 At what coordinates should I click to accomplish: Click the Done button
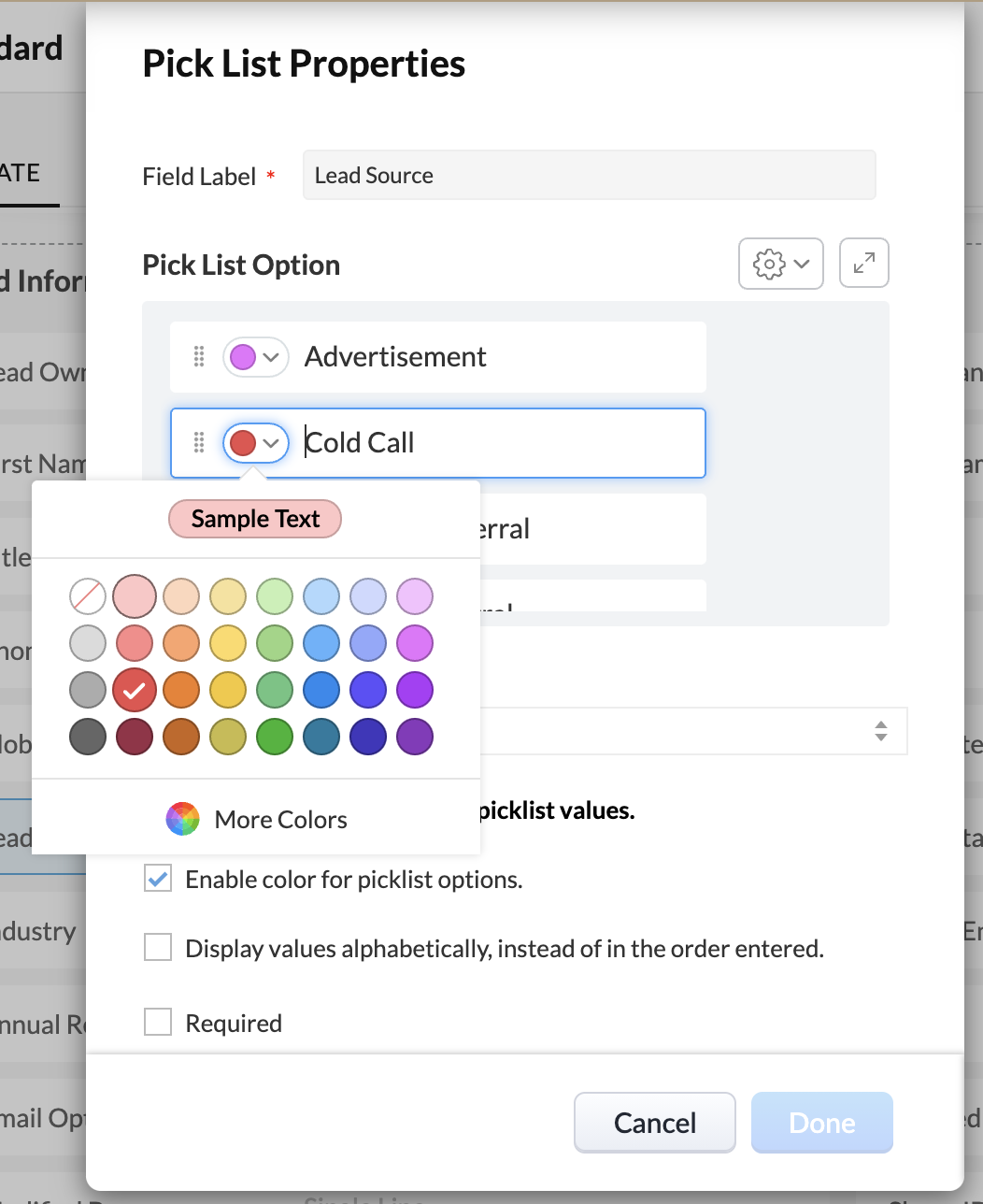coord(822,1122)
